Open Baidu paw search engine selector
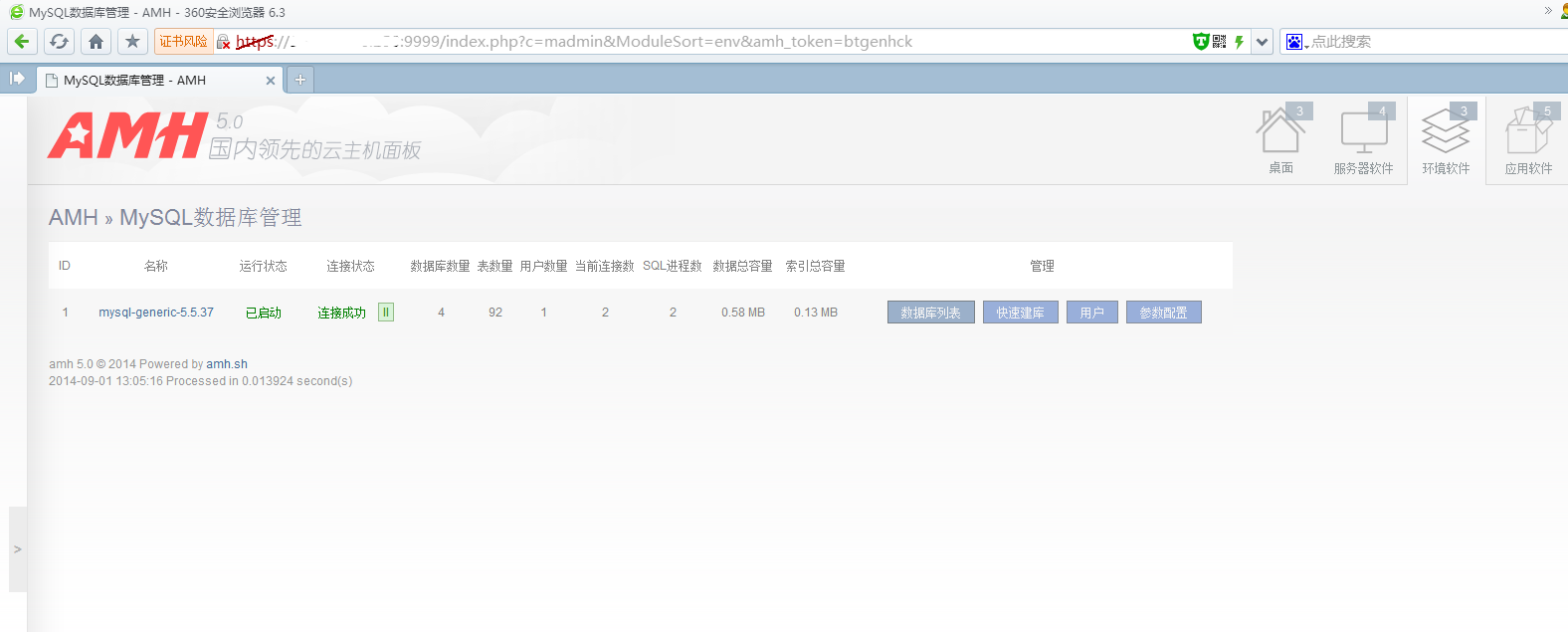Screen dimensions: 1568x632 point(1296,42)
